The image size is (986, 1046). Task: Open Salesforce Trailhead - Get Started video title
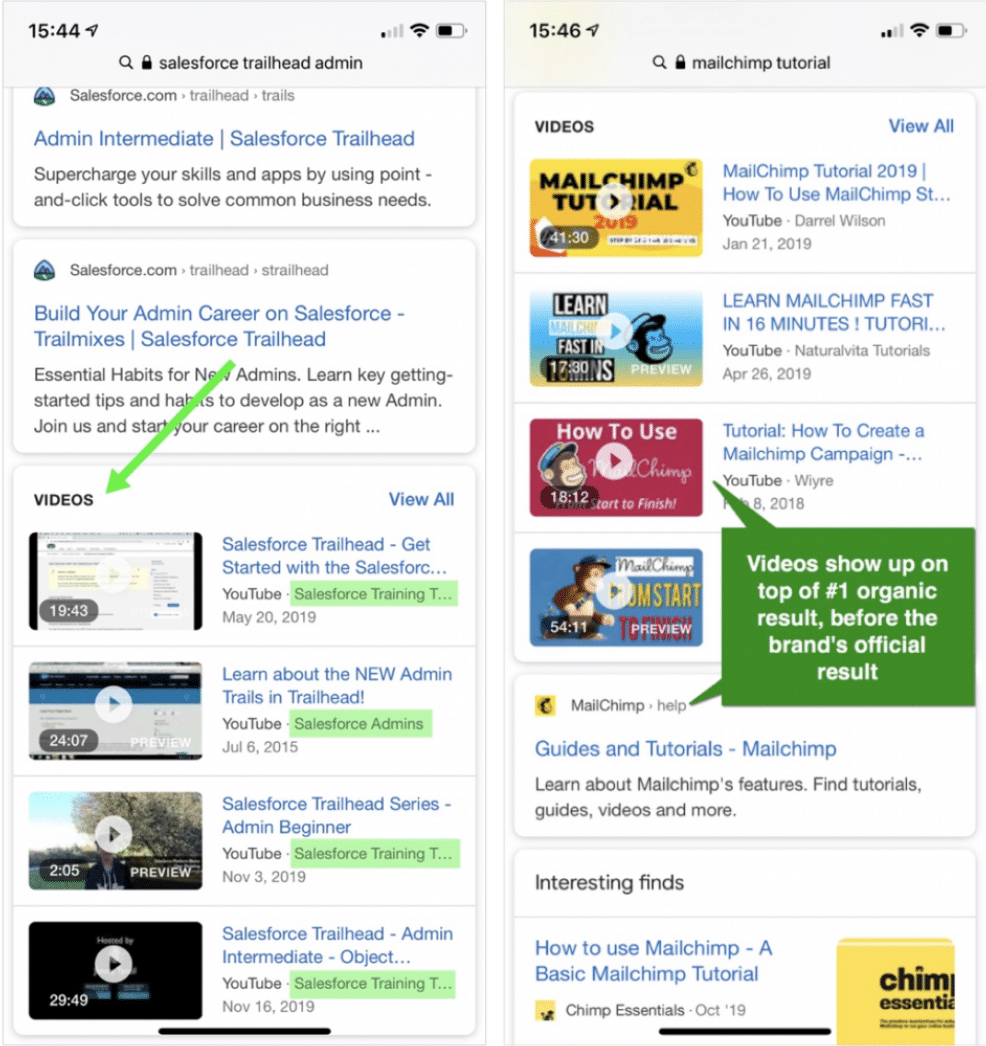334,556
